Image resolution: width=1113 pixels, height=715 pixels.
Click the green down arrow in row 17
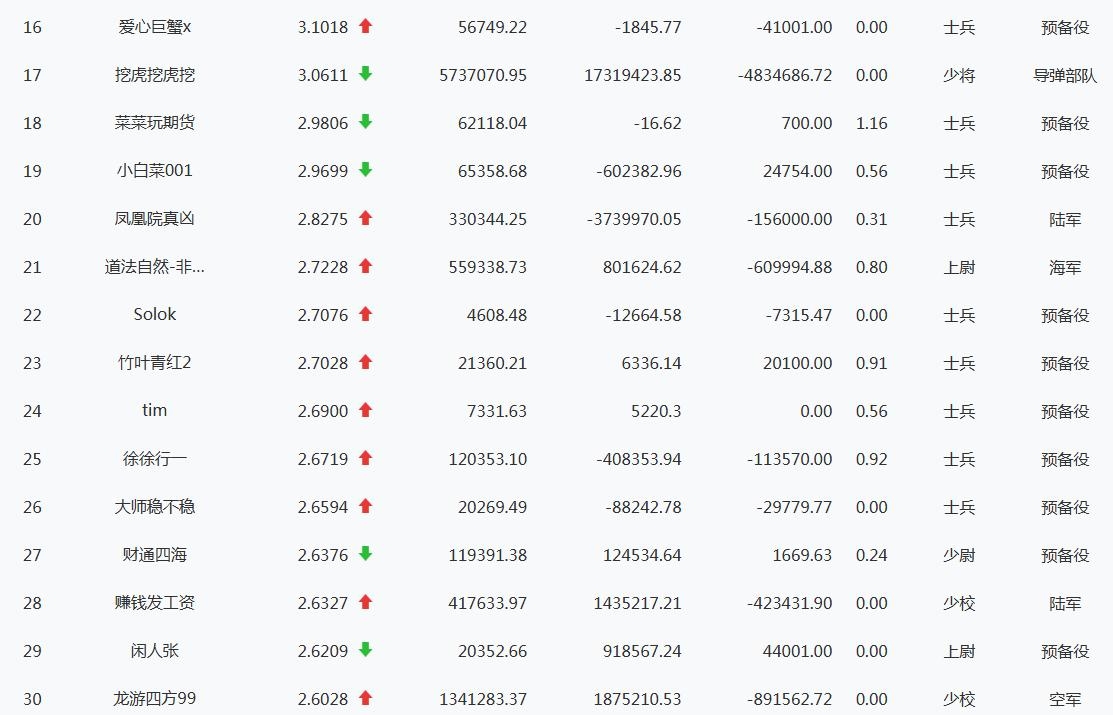point(365,74)
